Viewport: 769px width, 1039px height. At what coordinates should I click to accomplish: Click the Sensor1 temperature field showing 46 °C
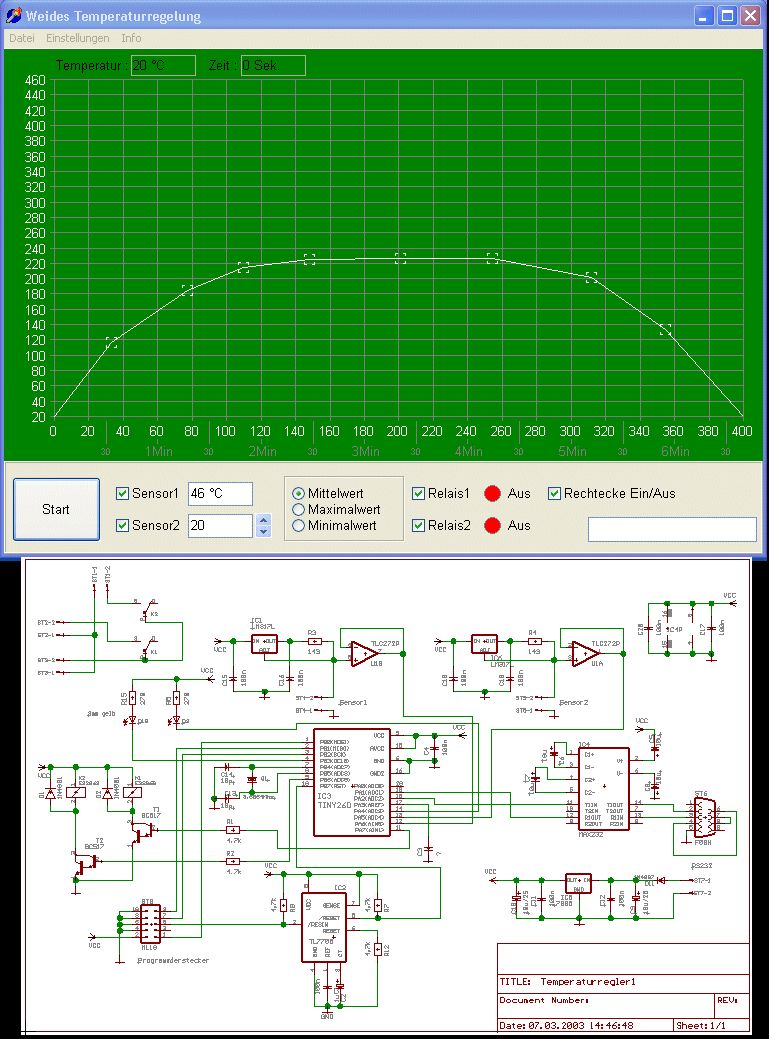[x=220, y=494]
